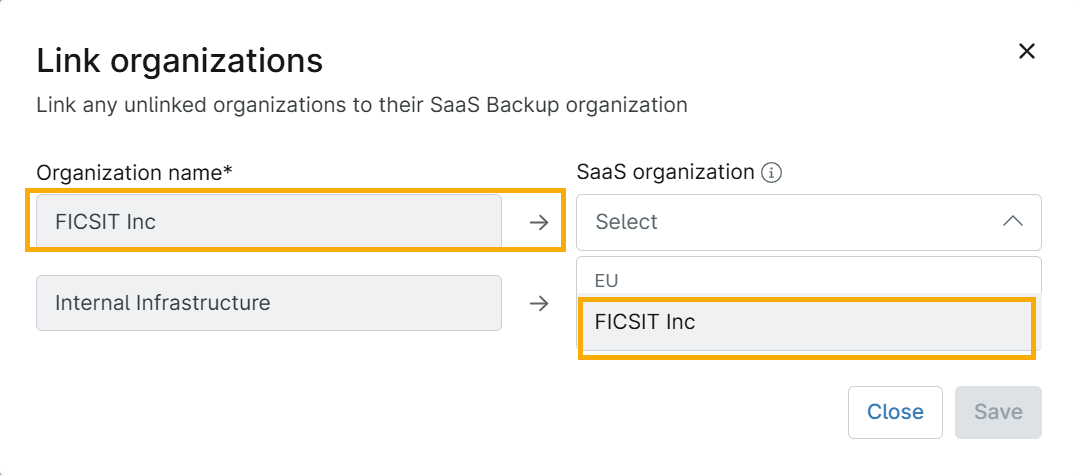Close the Link organizations dialog with X
Image resolution: width=1075 pixels, height=475 pixels.
click(1026, 52)
